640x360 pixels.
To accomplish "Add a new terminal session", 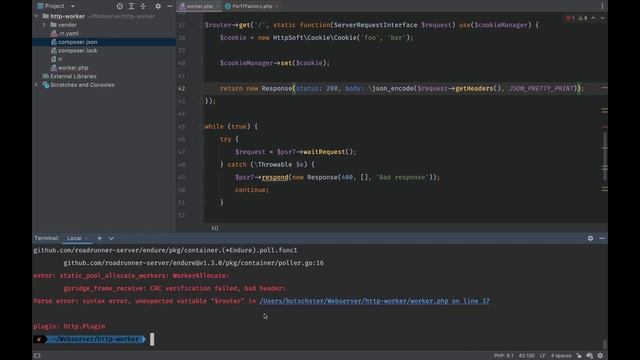I will [x=99, y=238].
